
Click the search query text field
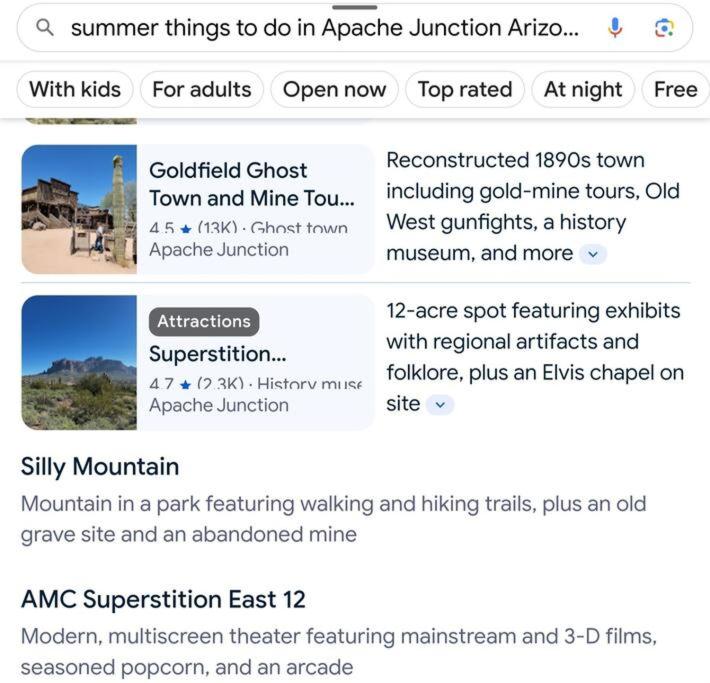[x=325, y=28]
